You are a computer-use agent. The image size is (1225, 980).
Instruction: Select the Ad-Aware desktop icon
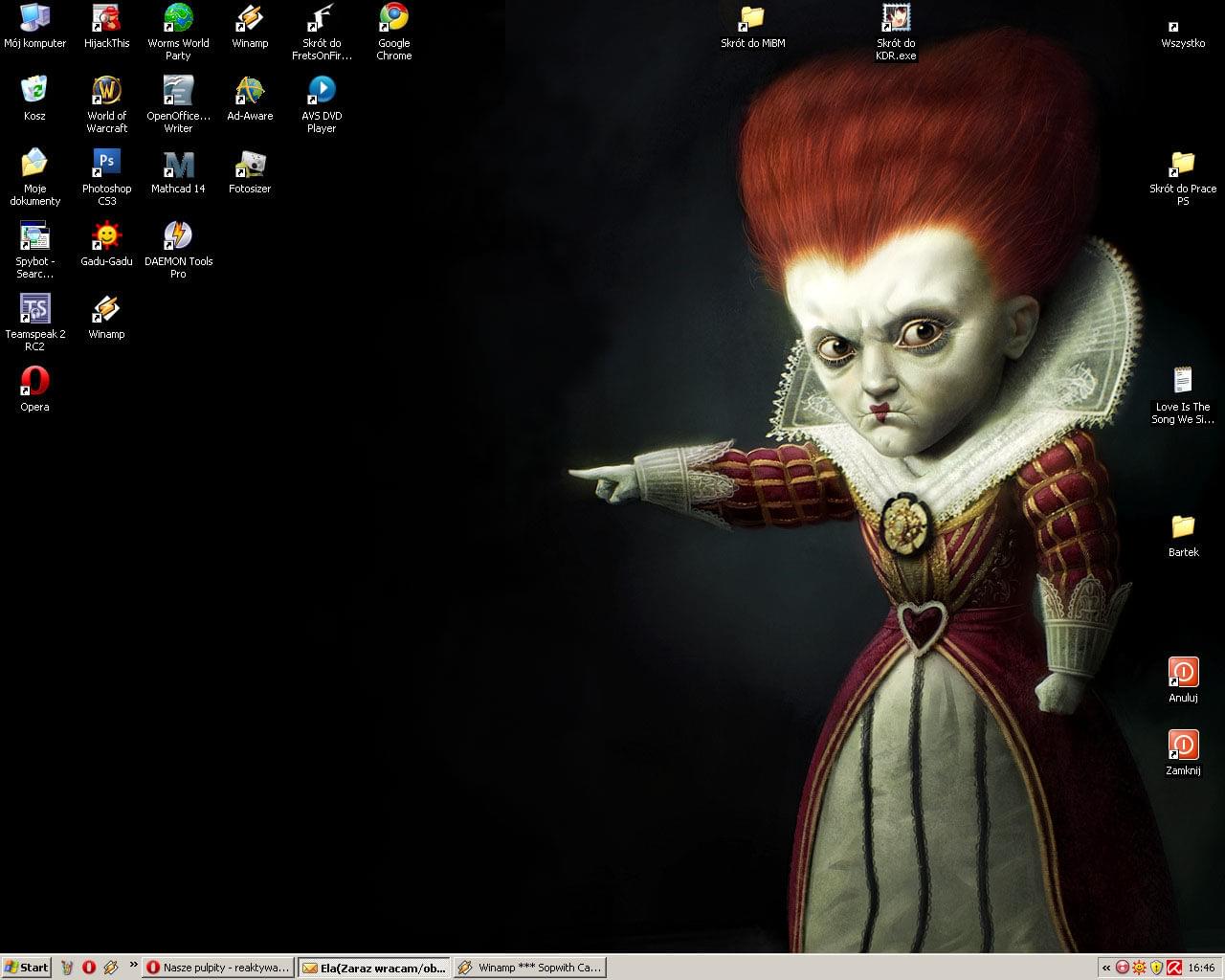coord(250,100)
